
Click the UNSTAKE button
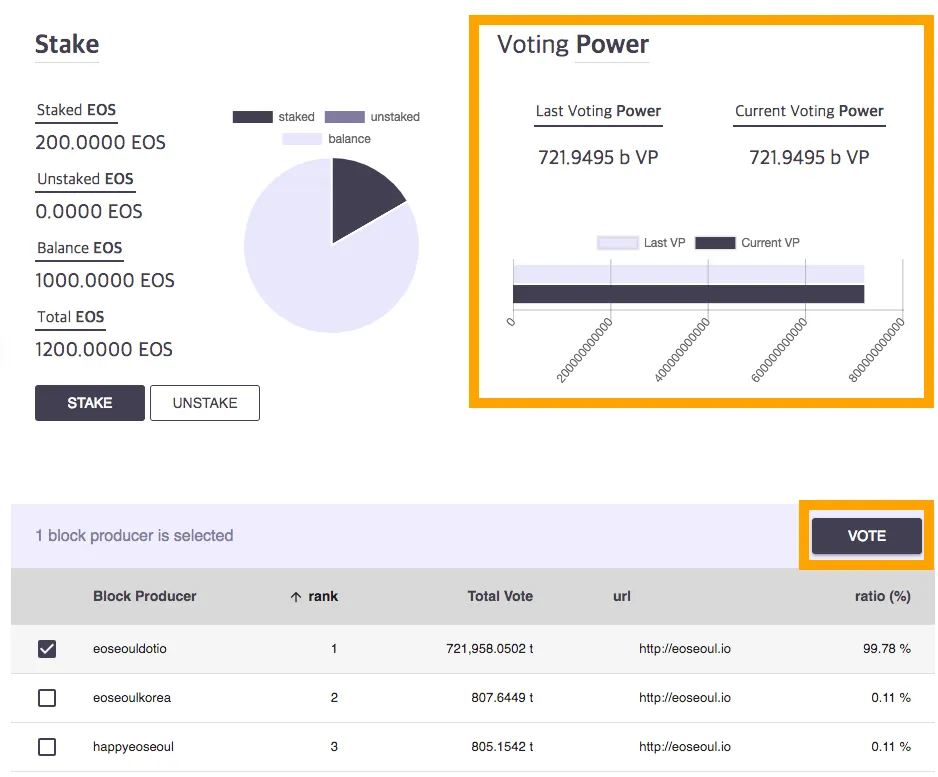pos(205,403)
